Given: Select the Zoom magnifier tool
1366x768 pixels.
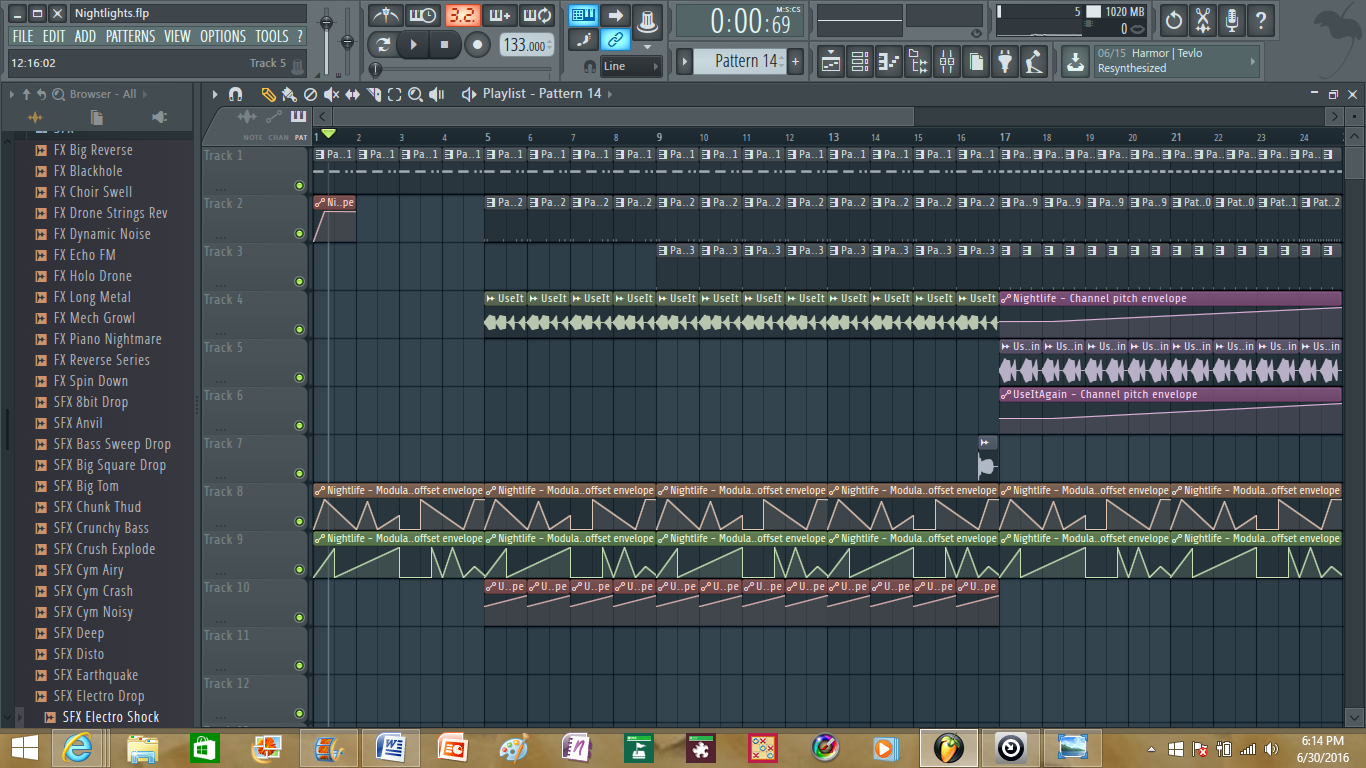Looking at the screenshot, I should click(415, 94).
